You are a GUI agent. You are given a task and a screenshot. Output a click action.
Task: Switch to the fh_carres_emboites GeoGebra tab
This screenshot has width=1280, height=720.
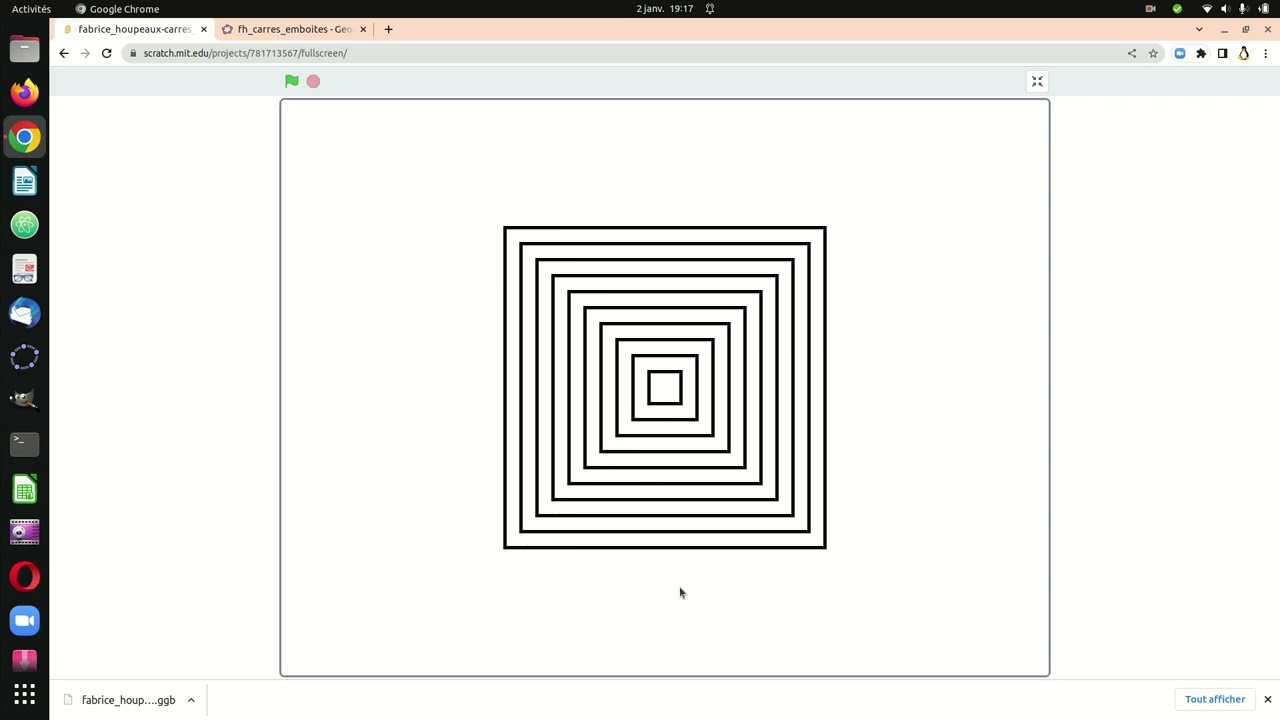(x=295, y=29)
